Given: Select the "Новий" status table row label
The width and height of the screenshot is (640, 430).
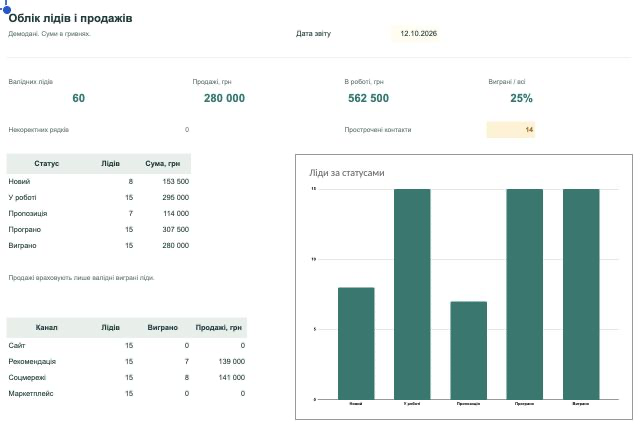Looking at the screenshot, I should click(x=19, y=182).
